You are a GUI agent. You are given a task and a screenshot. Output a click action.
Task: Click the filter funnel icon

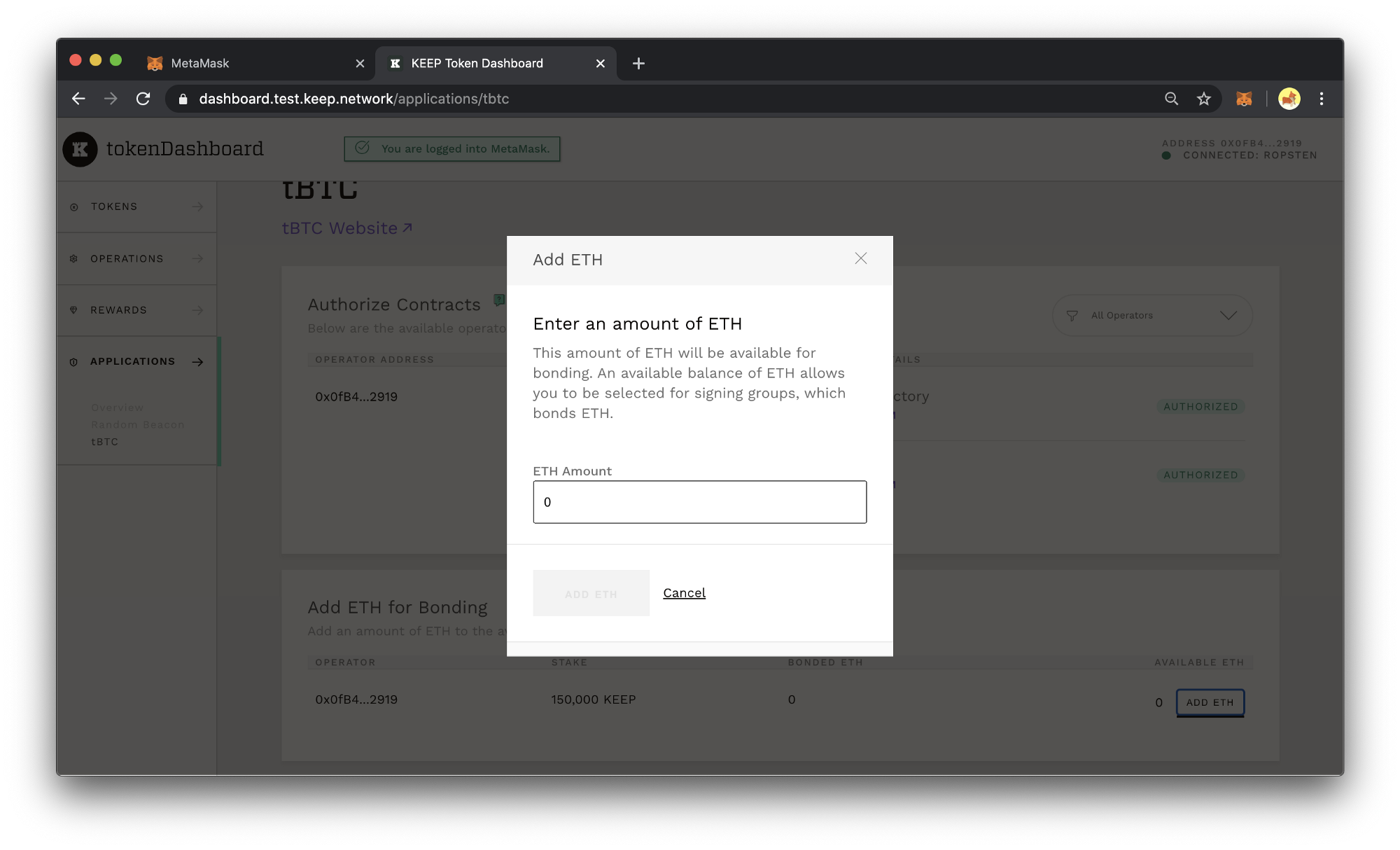tap(1072, 316)
